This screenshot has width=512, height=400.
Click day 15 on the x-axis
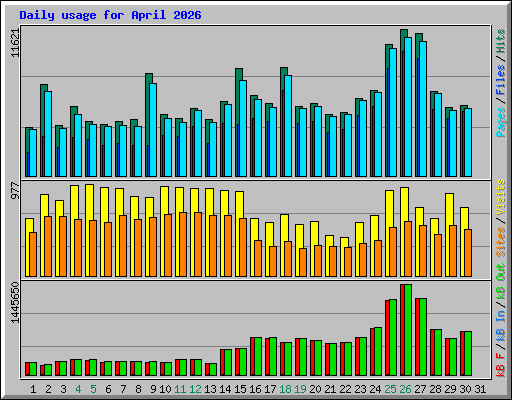coord(240,389)
